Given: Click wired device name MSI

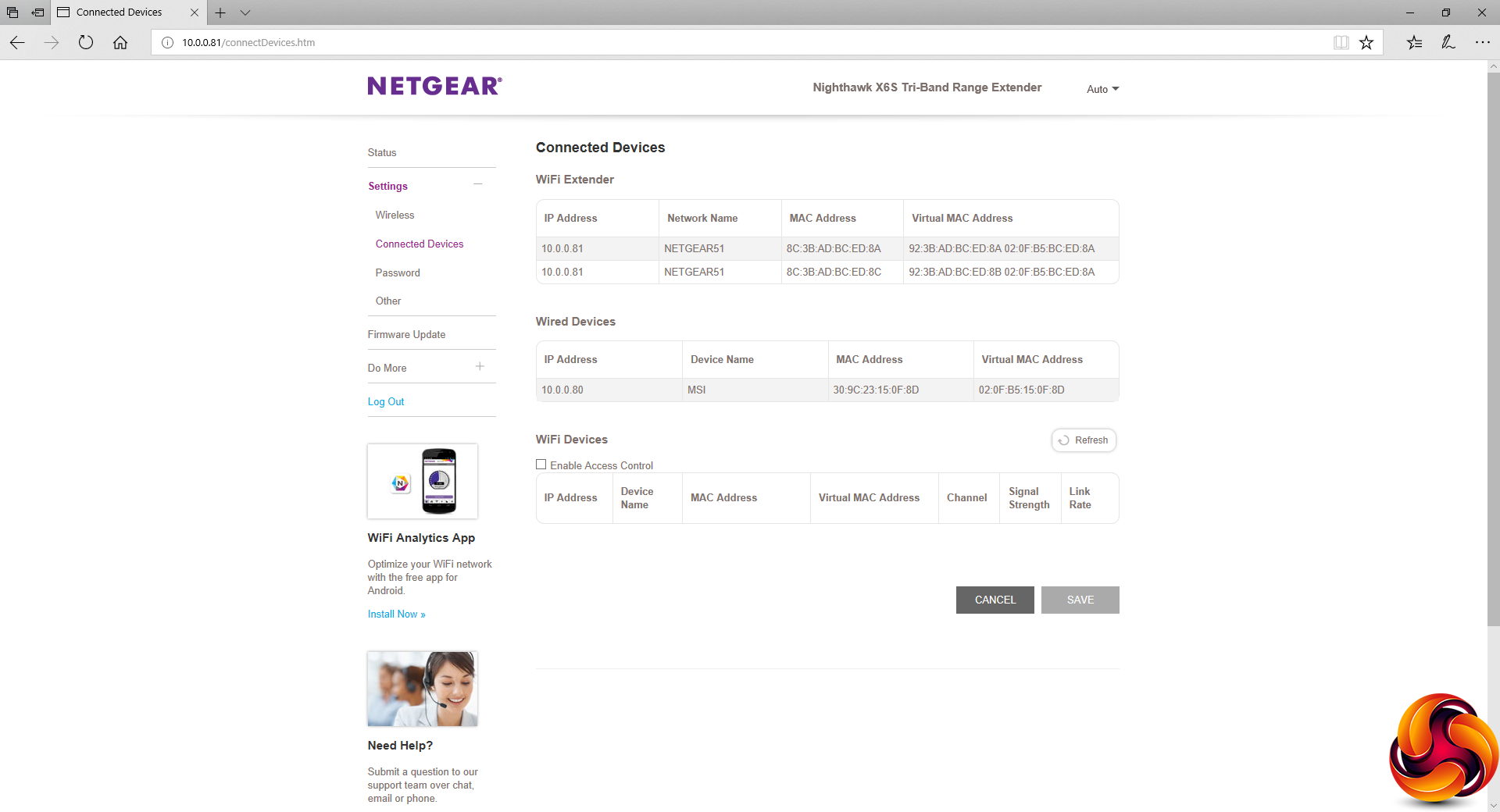Looking at the screenshot, I should coord(696,390).
